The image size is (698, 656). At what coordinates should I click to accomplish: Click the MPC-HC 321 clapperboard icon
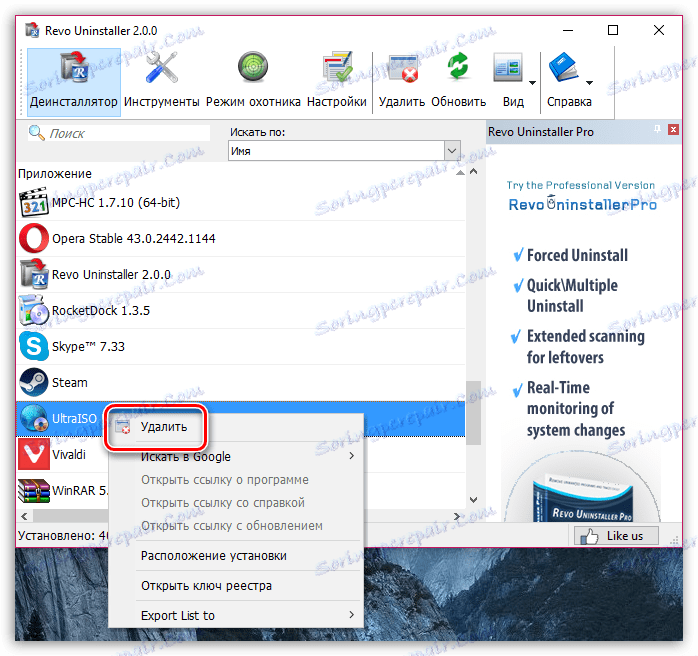[x=34, y=203]
